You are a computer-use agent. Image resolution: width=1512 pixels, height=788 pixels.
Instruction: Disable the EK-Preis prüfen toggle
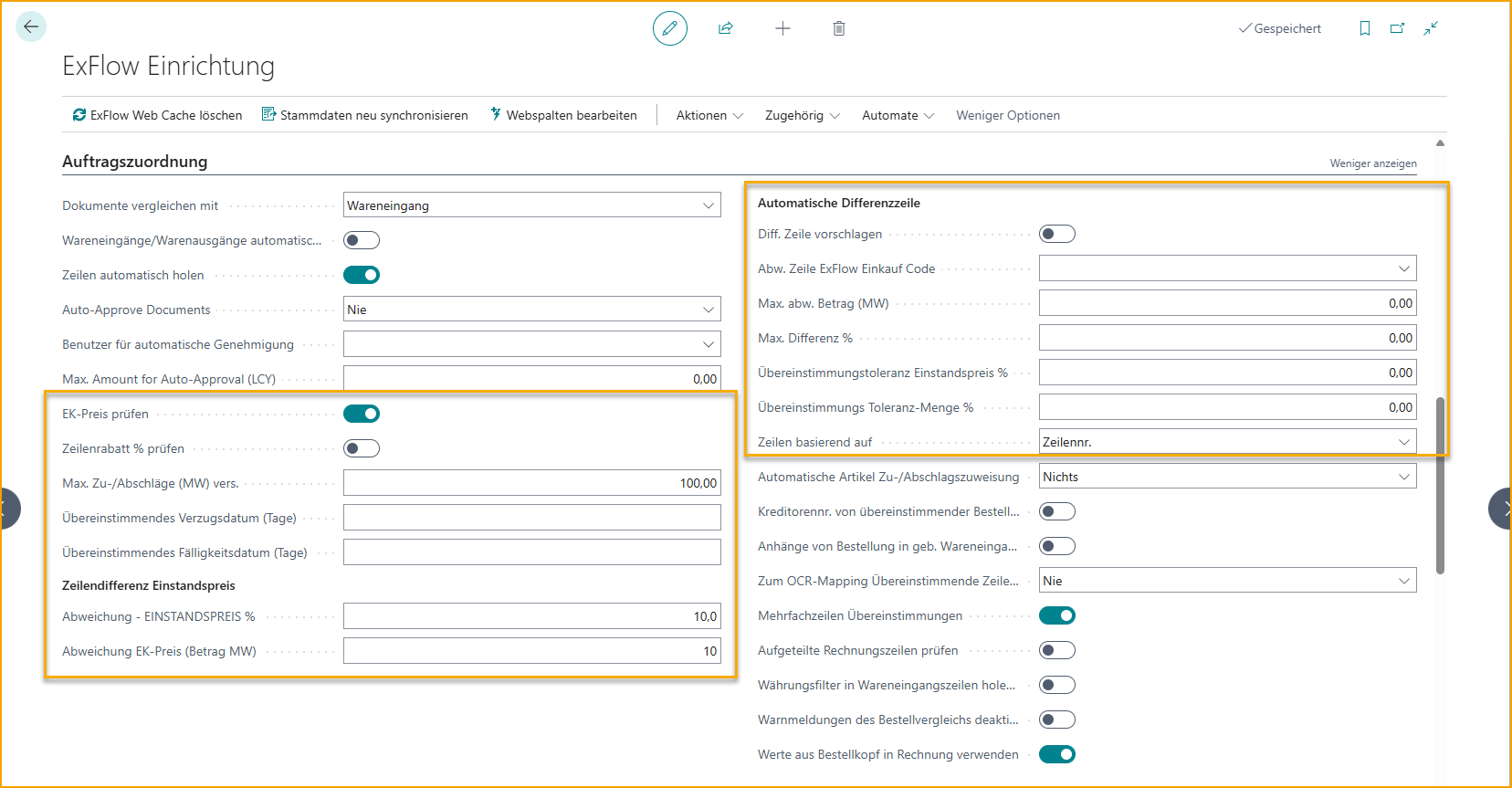[x=362, y=414]
